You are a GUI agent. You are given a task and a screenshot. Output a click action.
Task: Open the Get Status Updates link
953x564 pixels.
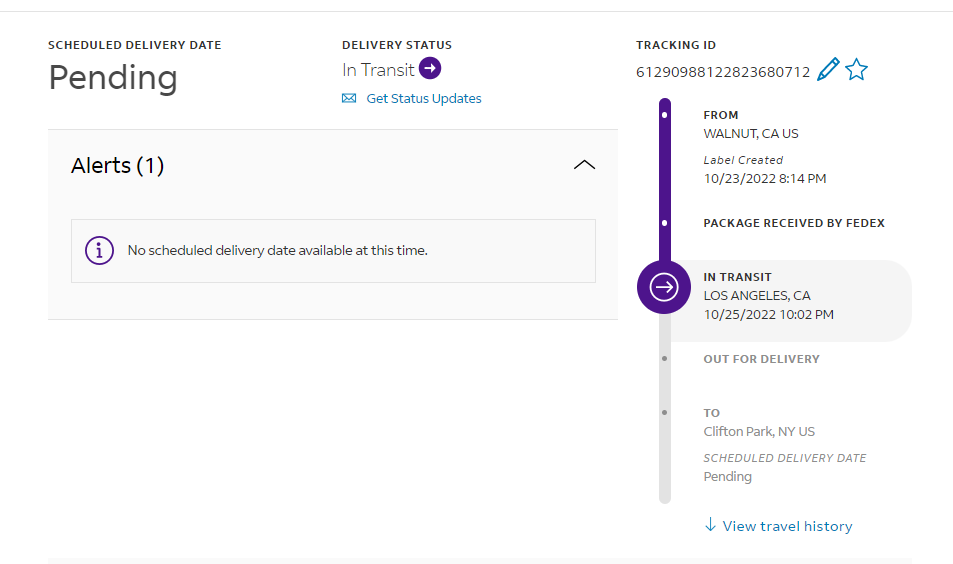click(424, 98)
